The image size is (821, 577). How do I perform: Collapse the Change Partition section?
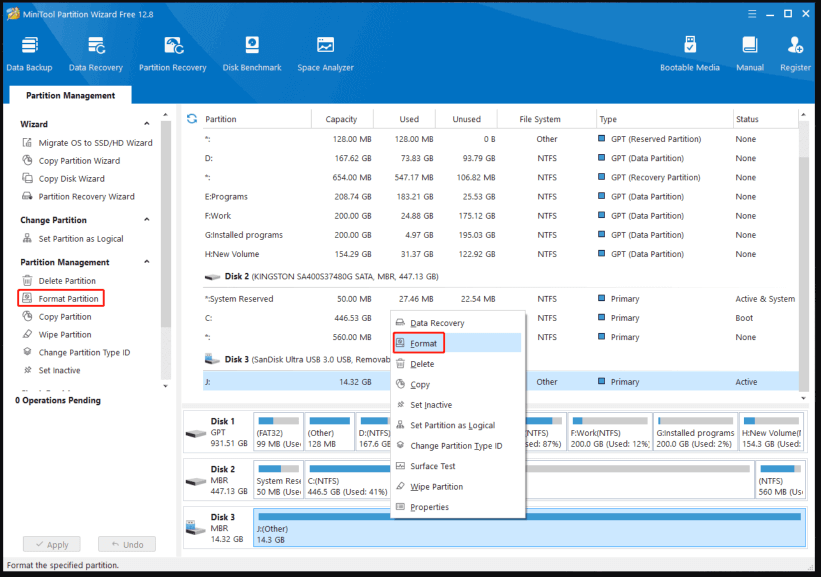[x=148, y=220]
